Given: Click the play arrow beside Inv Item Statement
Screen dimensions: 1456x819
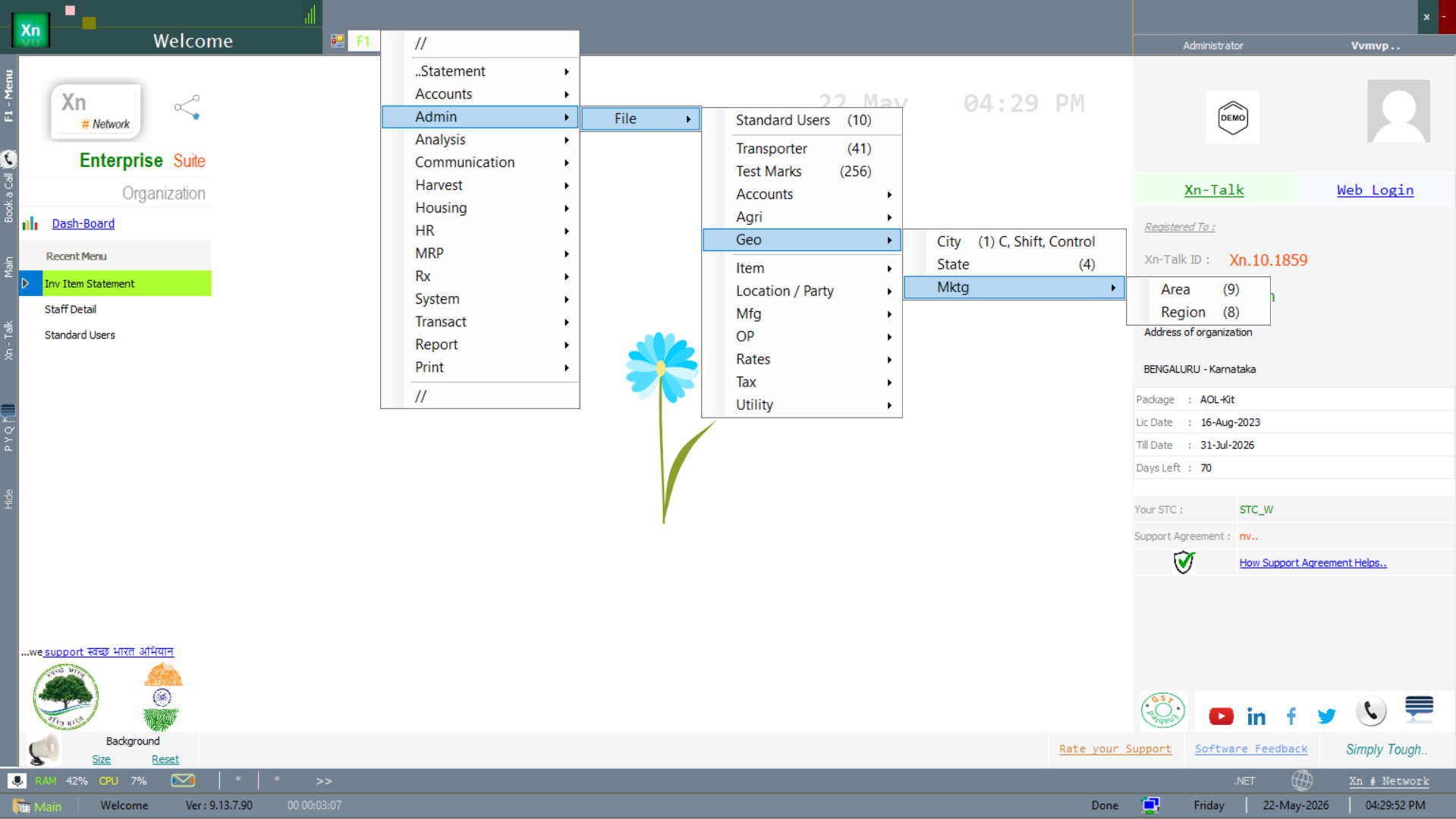Looking at the screenshot, I should coord(26,283).
